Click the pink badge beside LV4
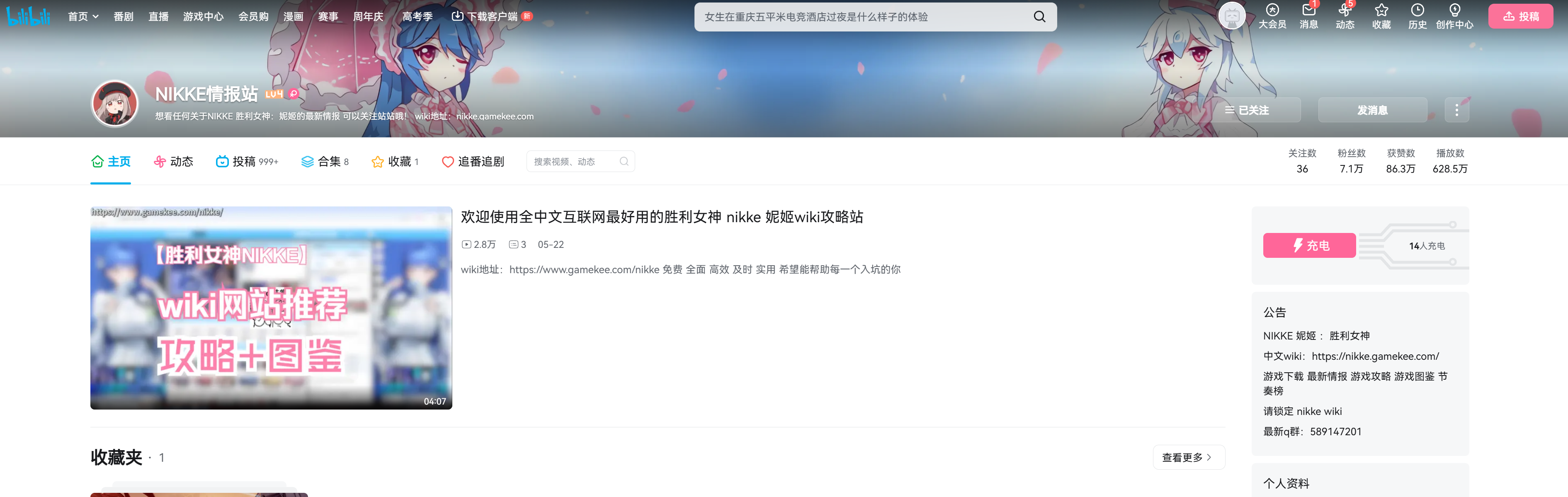Screen dimensions: 1568x497 click(x=294, y=93)
